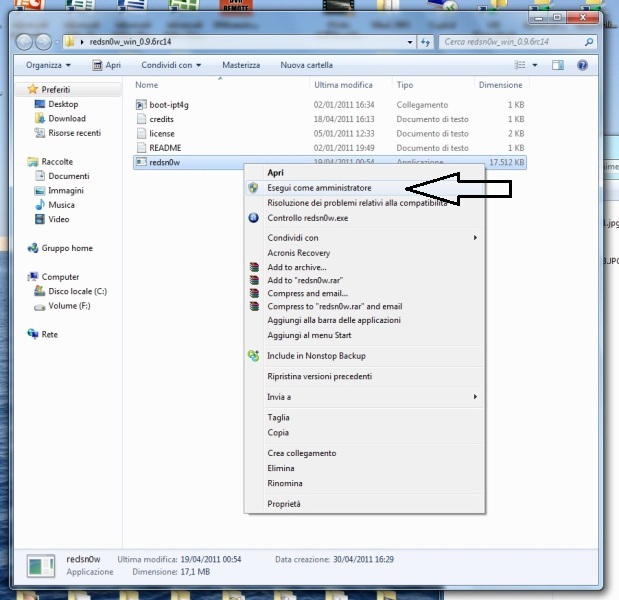Open Desktop in the Preferiti sidebar

(x=63, y=104)
